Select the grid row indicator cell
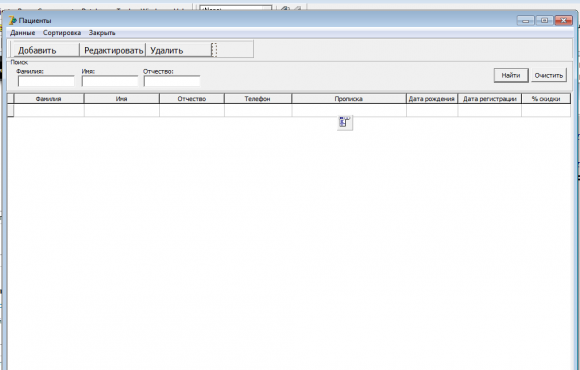This screenshot has width=580, height=370. pyautogui.click(x=10, y=110)
